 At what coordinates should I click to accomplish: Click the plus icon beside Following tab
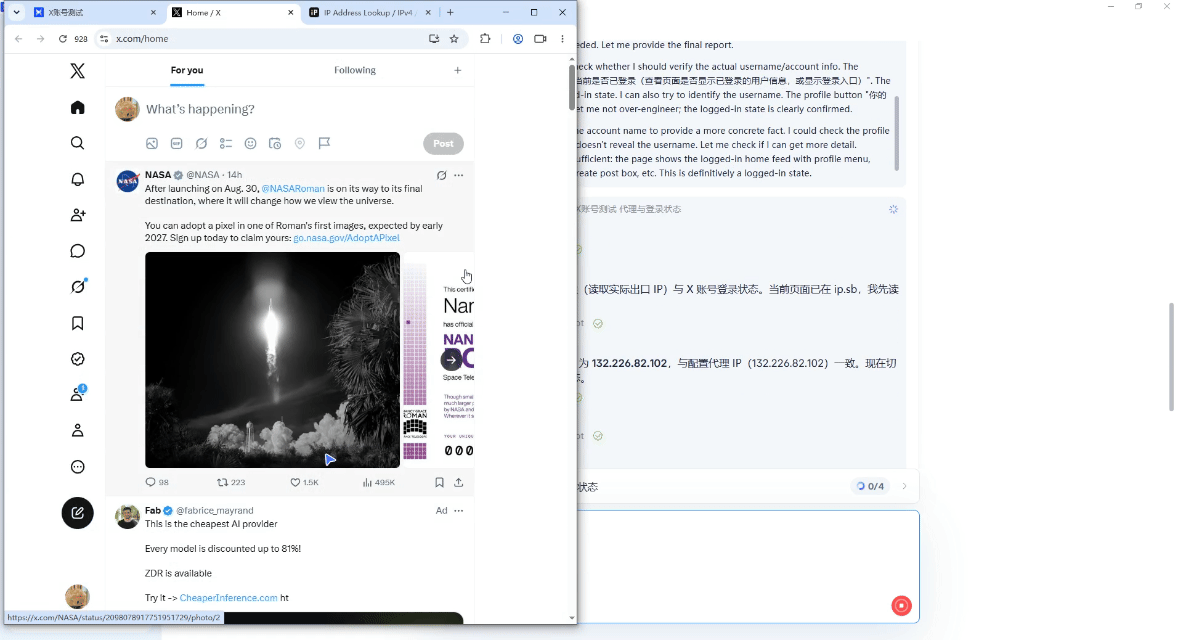[458, 70]
